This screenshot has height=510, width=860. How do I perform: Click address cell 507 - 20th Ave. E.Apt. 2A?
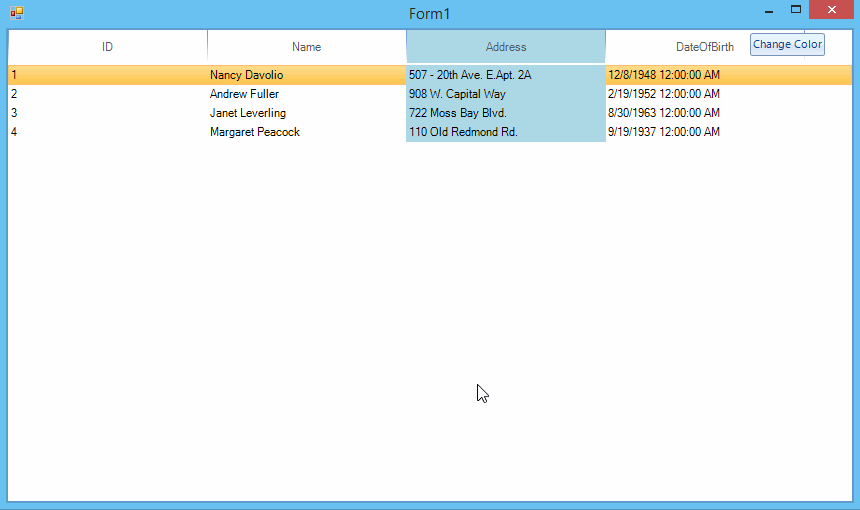(x=470, y=75)
